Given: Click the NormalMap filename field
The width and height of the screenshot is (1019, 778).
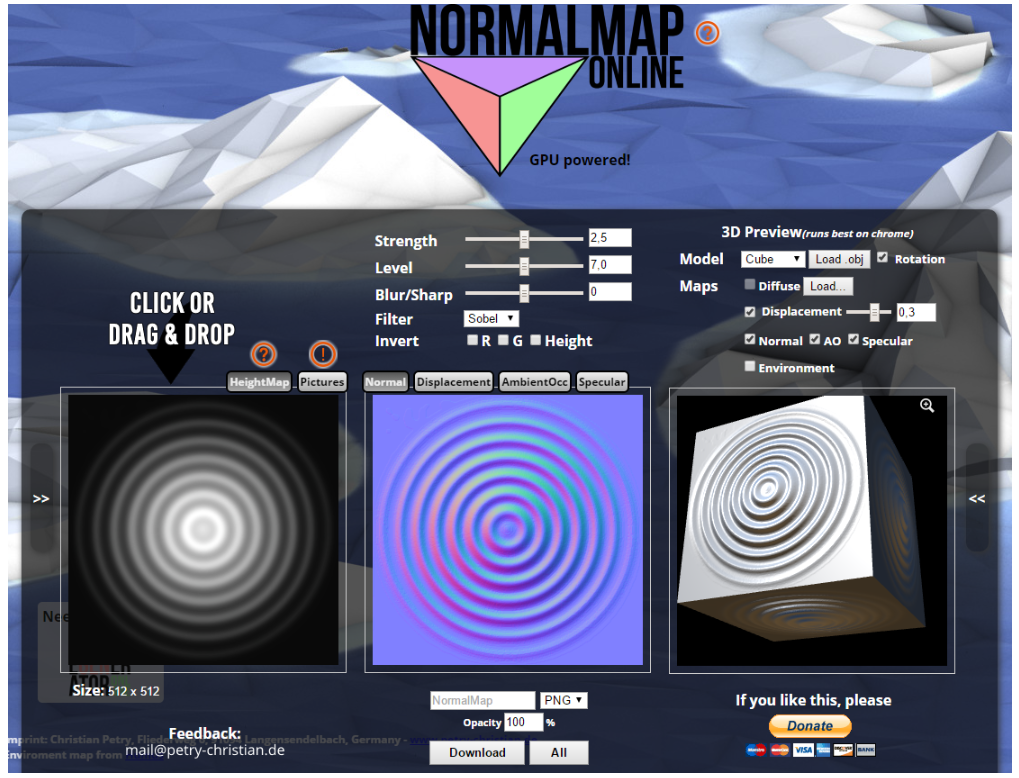Looking at the screenshot, I should coord(483,700).
